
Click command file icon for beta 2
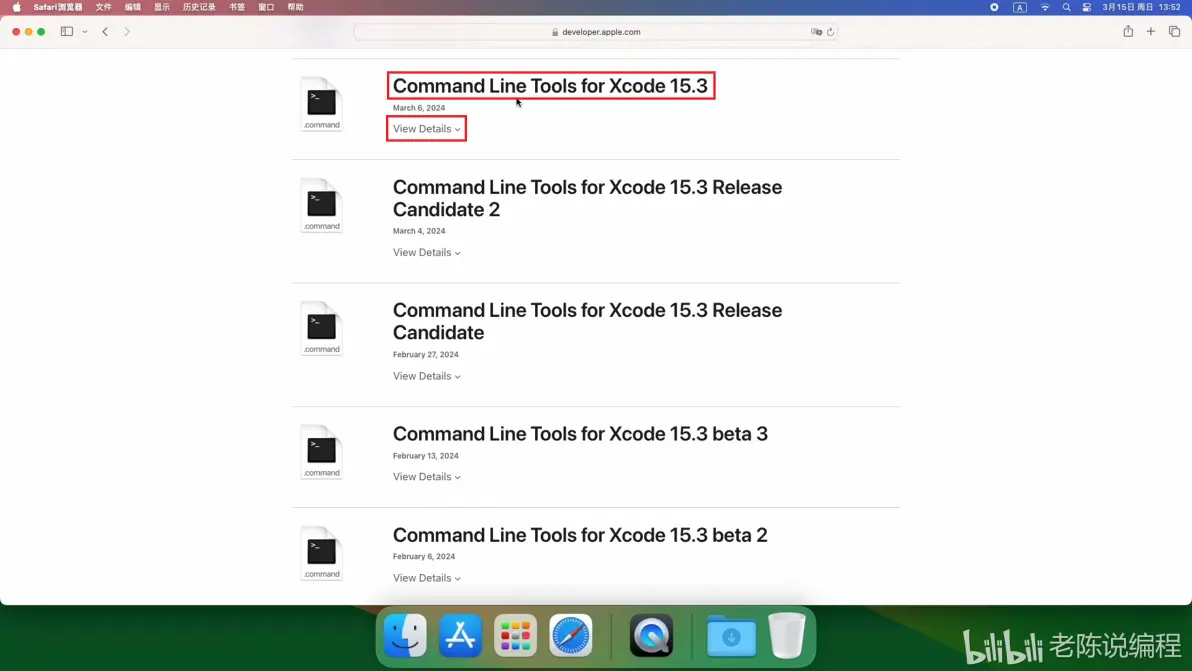point(322,553)
